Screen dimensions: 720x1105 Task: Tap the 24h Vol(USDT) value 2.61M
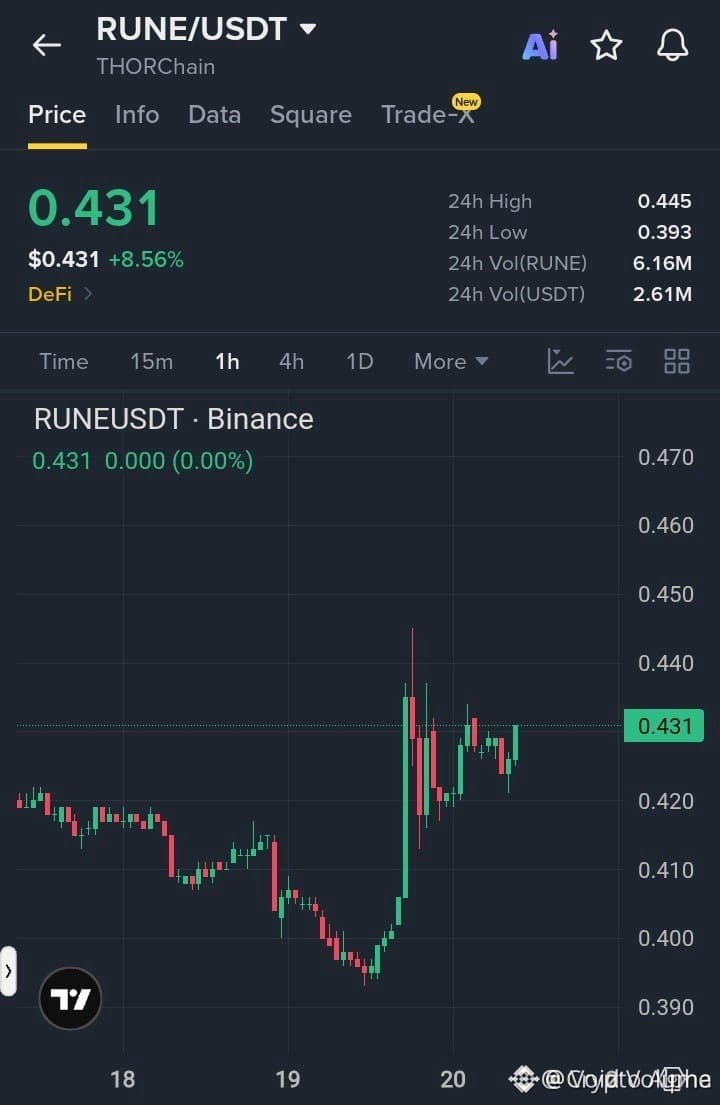[662, 295]
